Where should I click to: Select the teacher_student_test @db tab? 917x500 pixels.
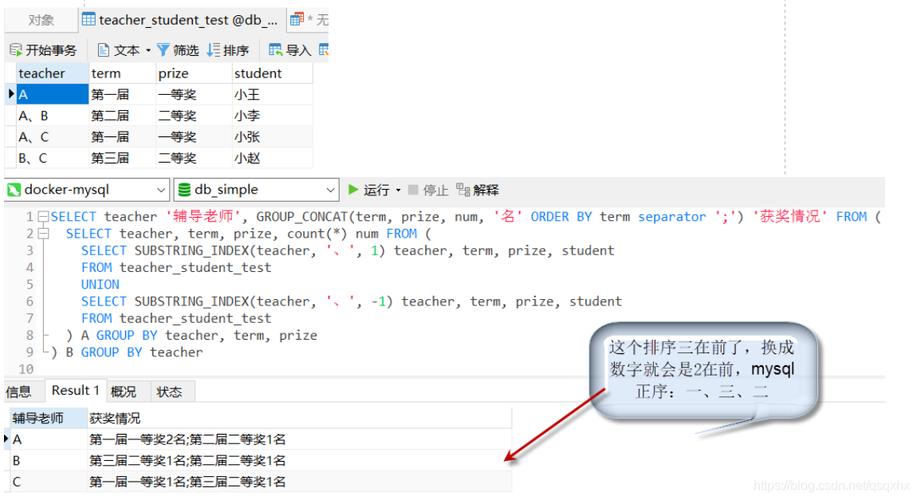(x=182, y=20)
